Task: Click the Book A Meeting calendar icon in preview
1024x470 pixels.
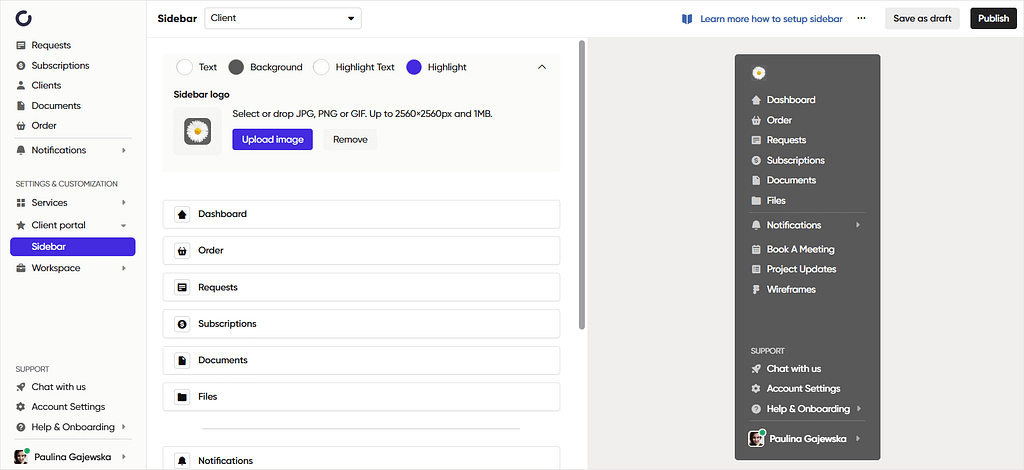Action: pos(756,249)
